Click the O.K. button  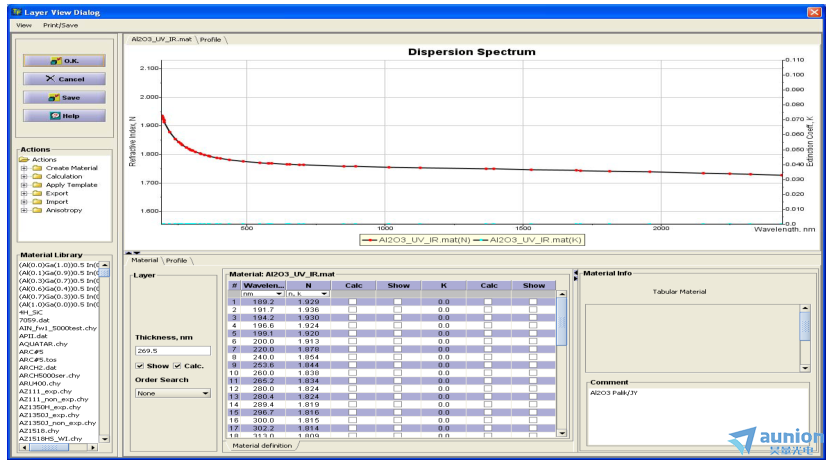pyautogui.click(x=64, y=61)
